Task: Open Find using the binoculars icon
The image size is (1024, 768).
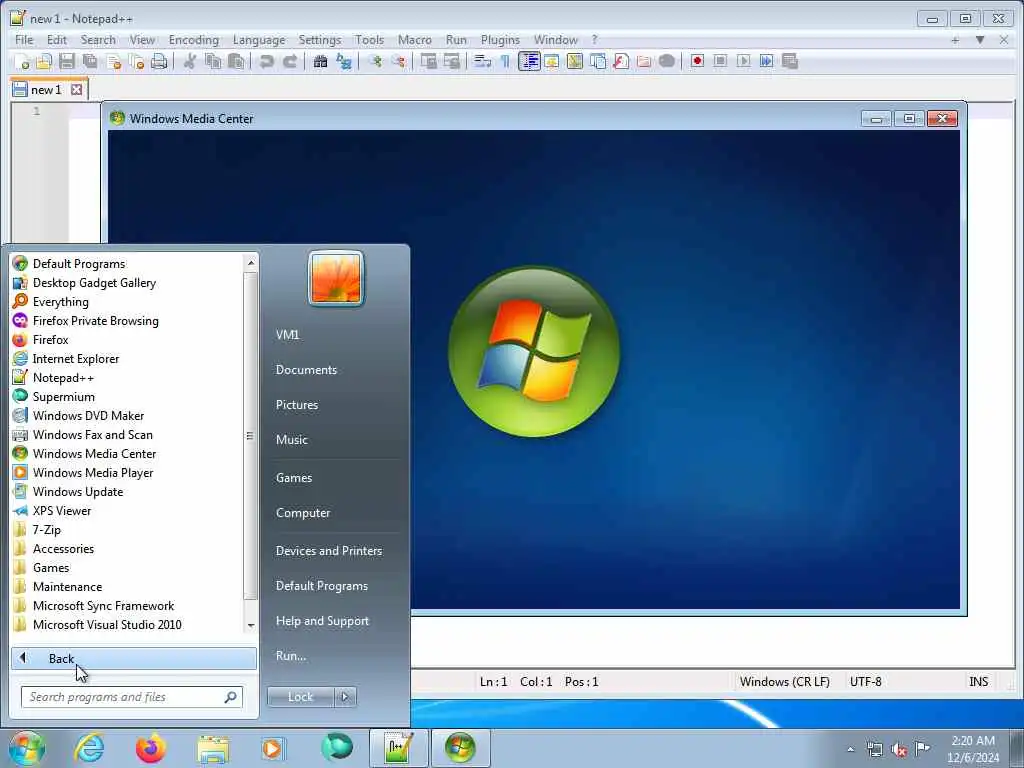Action: [321, 61]
